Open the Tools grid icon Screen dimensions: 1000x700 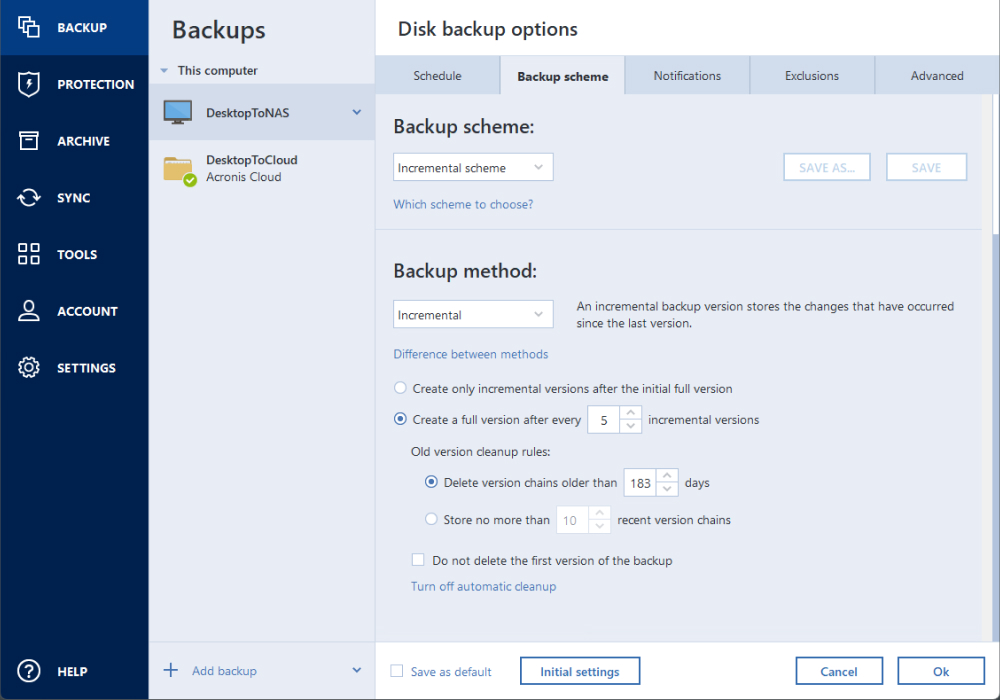[28, 254]
